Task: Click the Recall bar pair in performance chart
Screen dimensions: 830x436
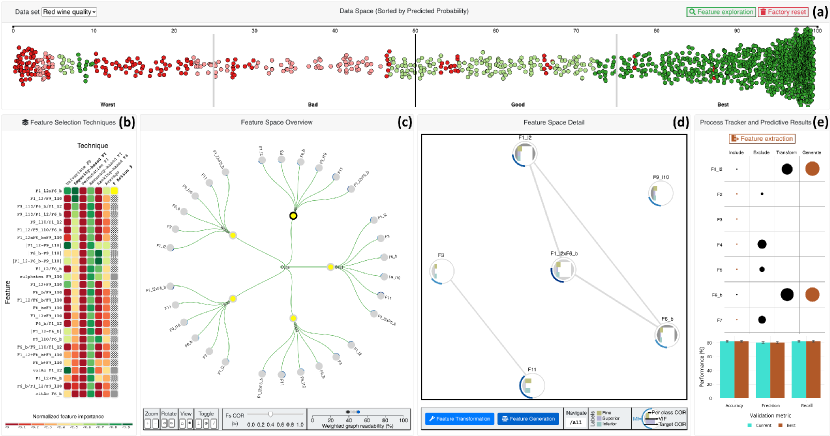Action: 806,369
